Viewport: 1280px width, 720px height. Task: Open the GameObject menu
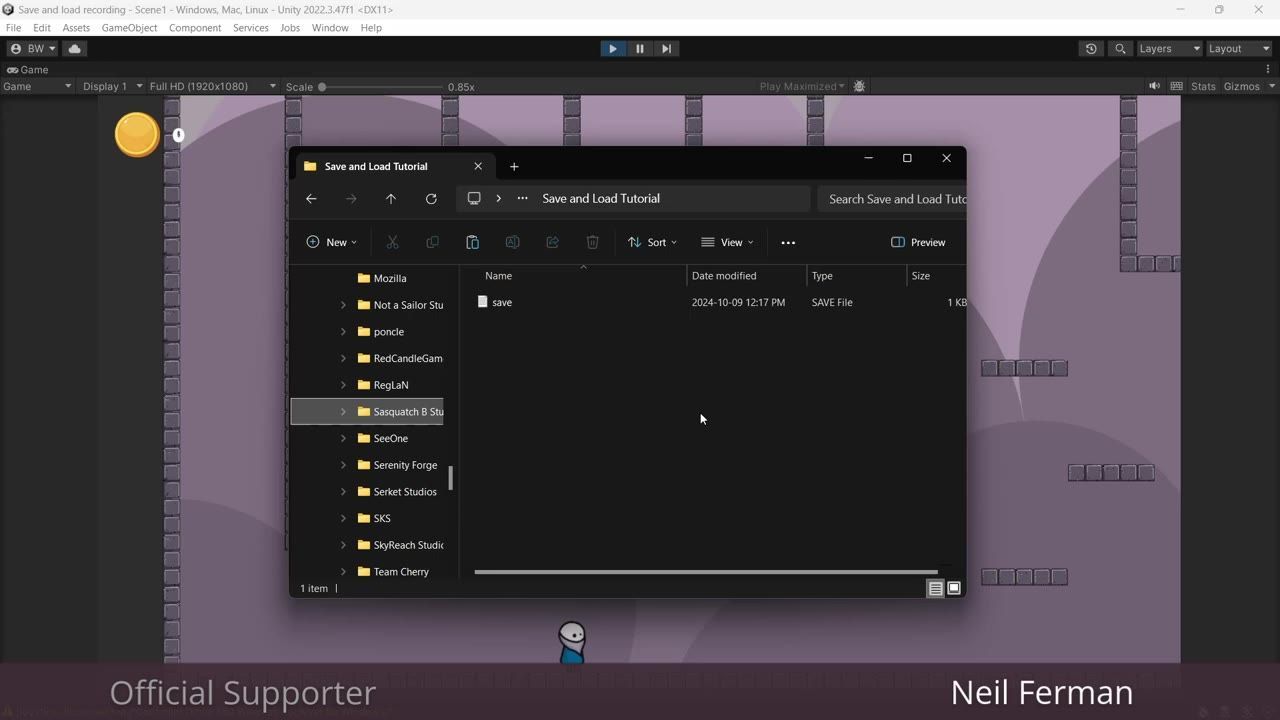(x=129, y=28)
